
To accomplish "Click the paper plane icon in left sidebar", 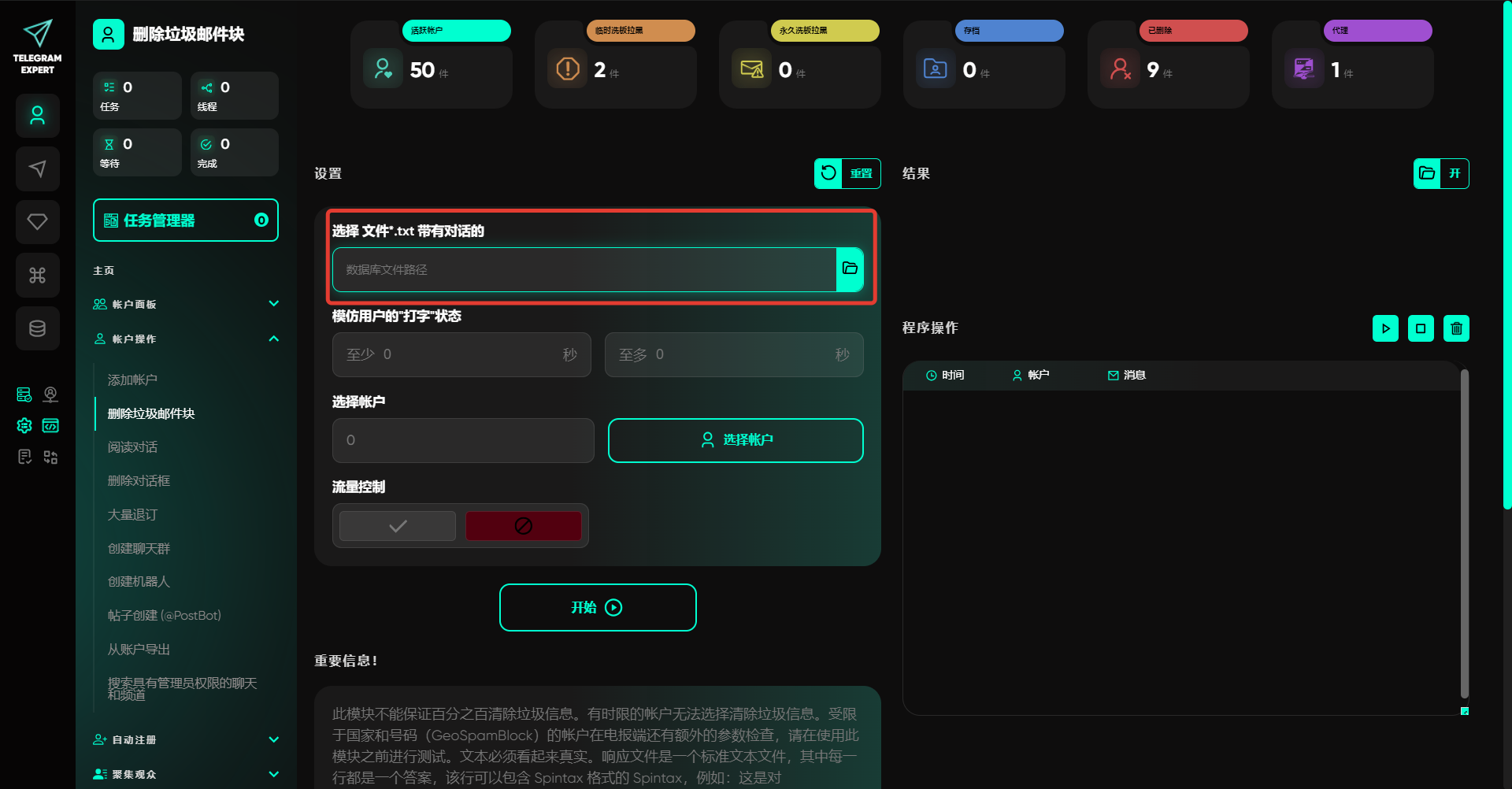I will [37, 169].
